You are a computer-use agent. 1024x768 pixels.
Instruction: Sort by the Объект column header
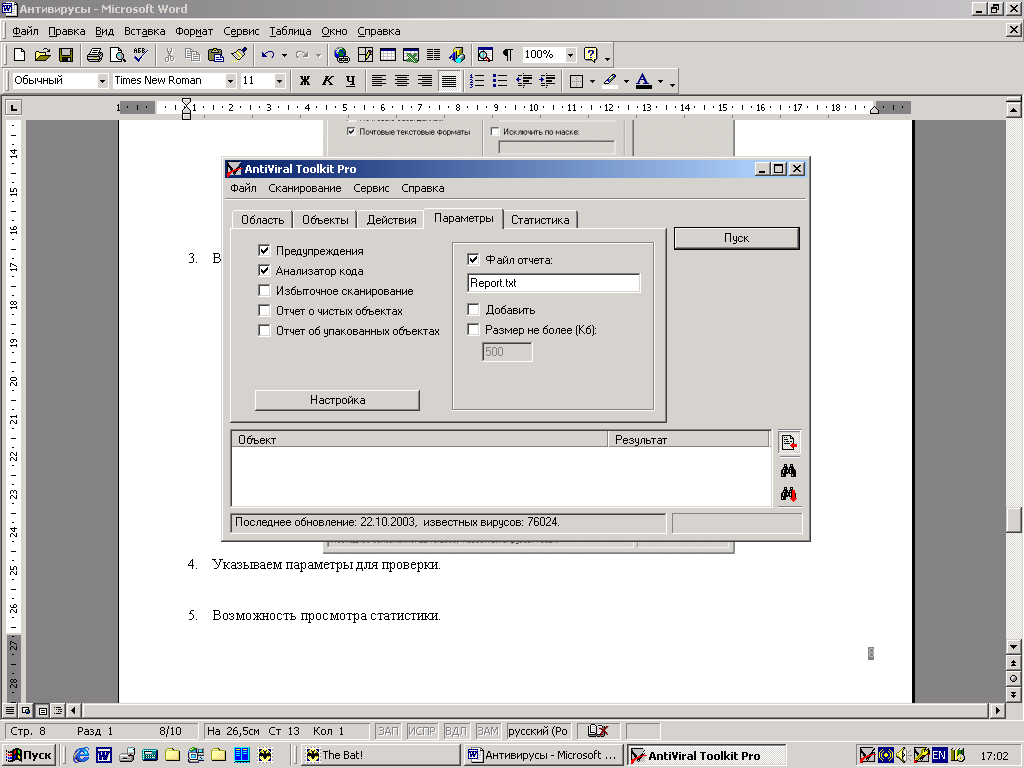tap(419, 440)
